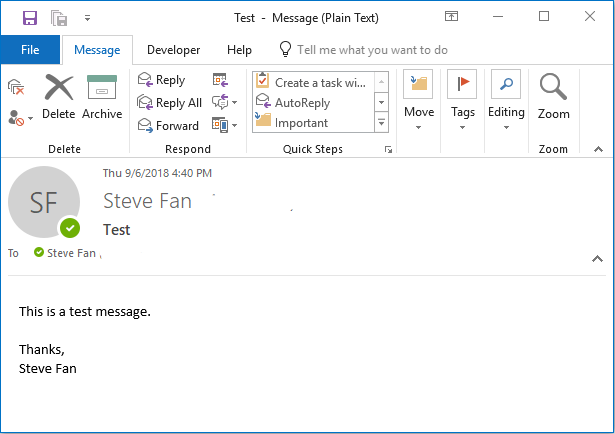The image size is (615, 434).
Task: Open the Developer tab
Action: (x=173, y=50)
